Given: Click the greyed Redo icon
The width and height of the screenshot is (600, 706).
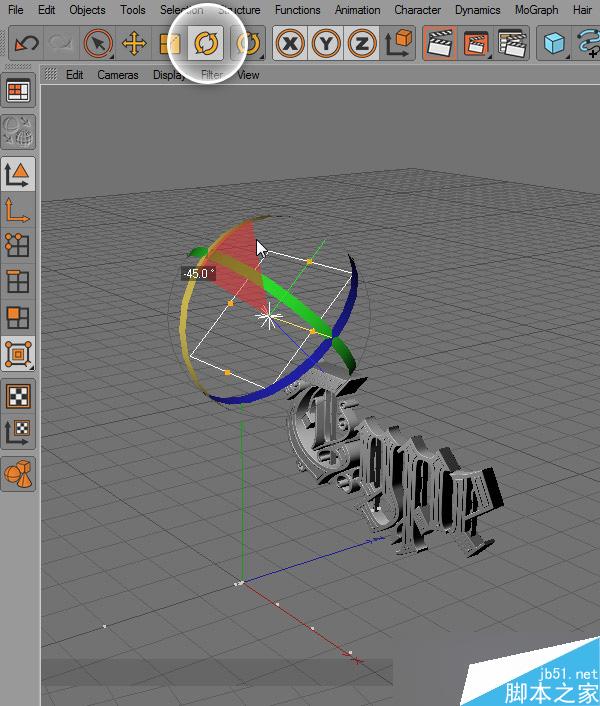Looking at the screenshot, I should click(x=61, y=44).
